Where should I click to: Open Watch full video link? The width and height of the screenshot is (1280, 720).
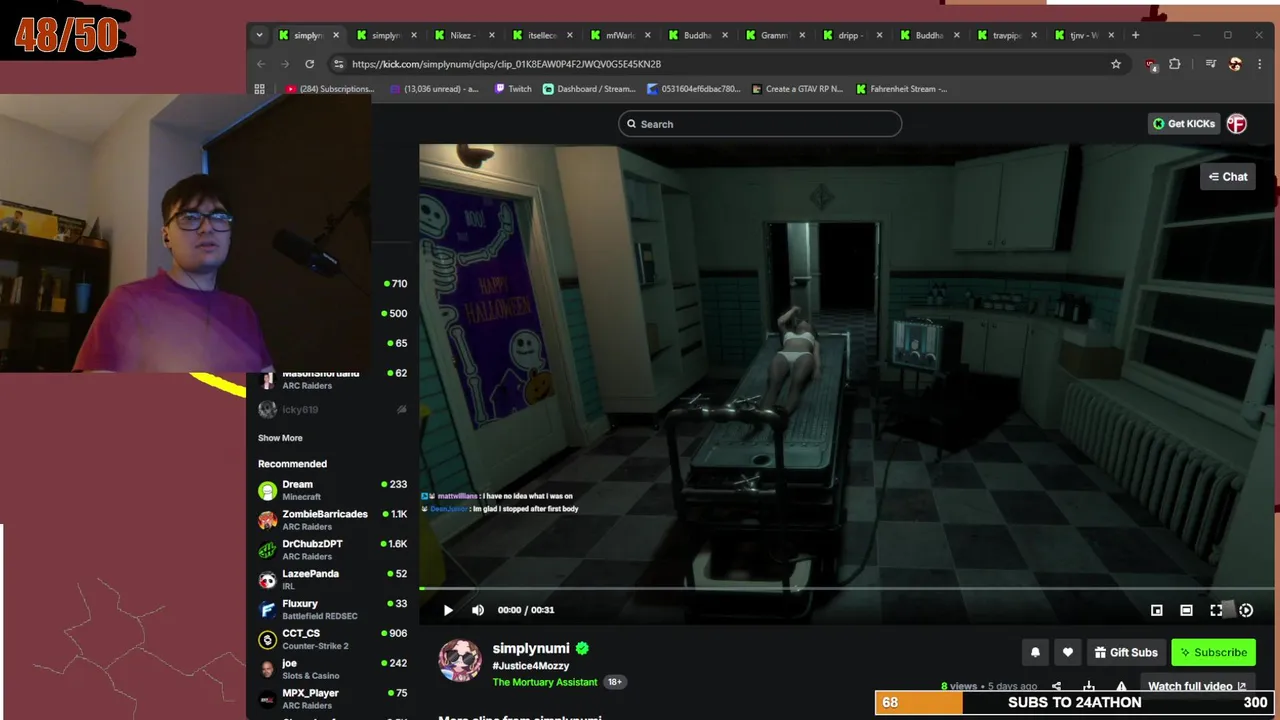pyautogui.click(x=1197, y=686)
